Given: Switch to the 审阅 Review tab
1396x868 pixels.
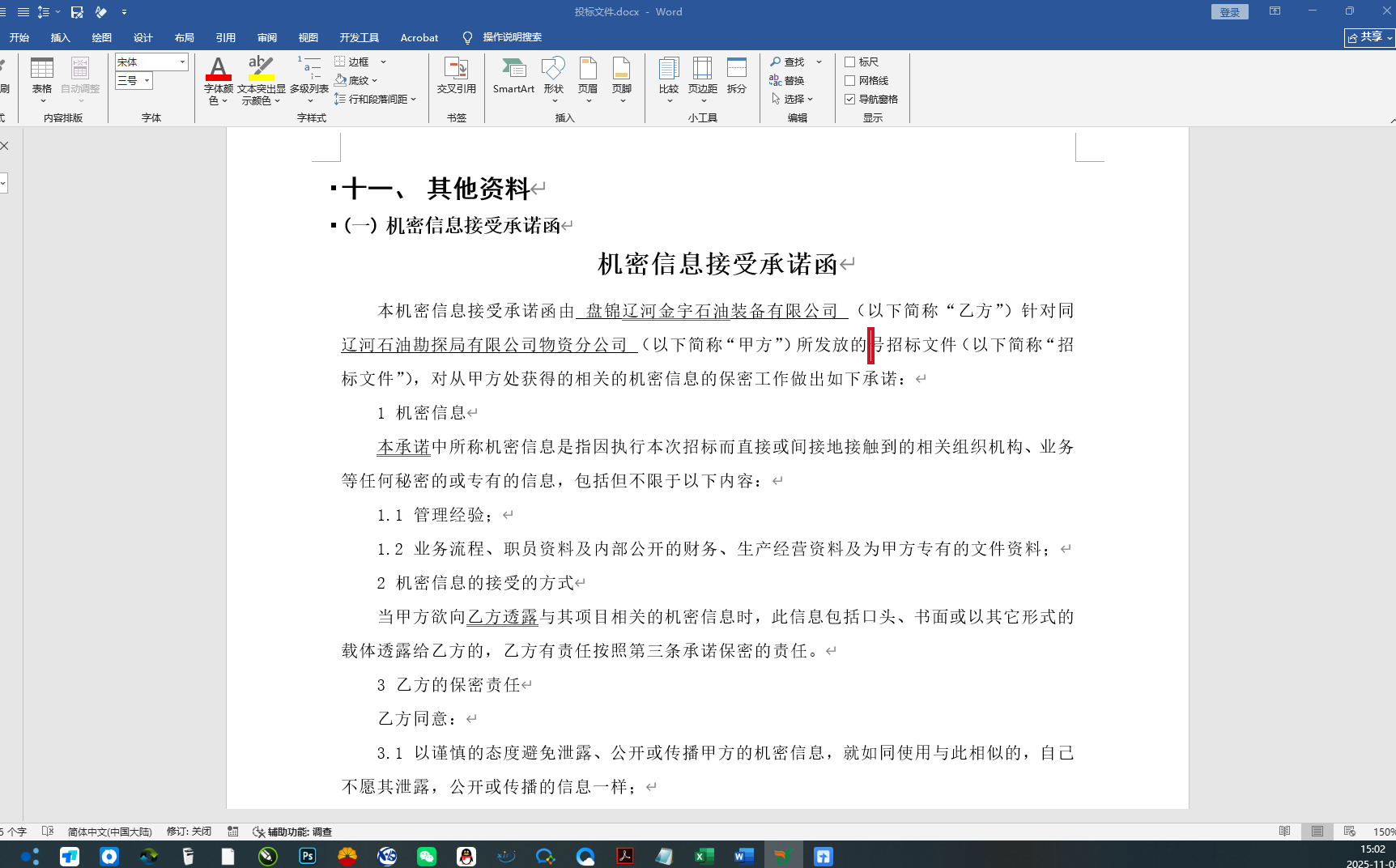Looking at the screenshot, I should (266, 37).
